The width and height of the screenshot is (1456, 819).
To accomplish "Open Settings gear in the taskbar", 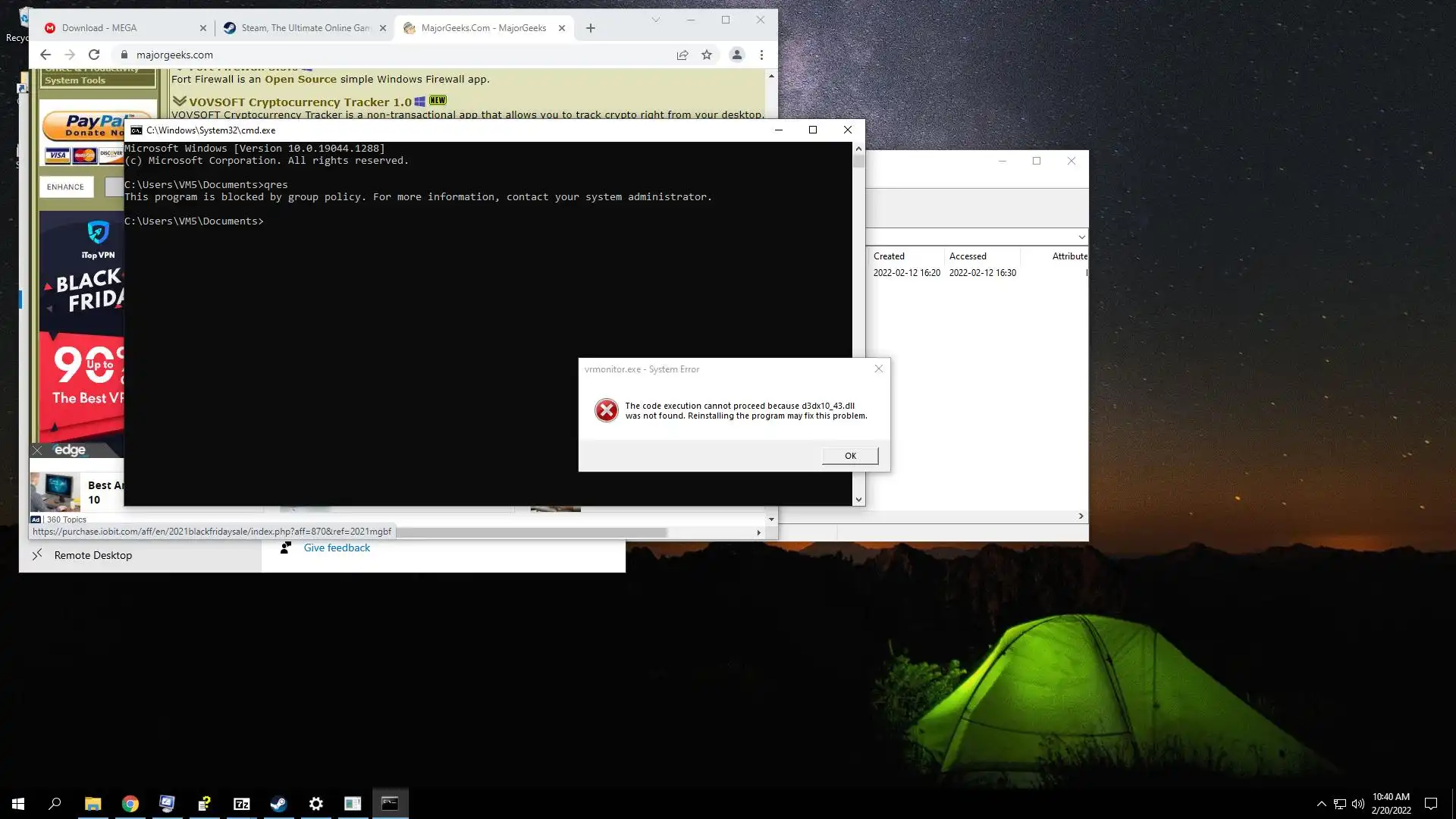I will pos(315,804).
